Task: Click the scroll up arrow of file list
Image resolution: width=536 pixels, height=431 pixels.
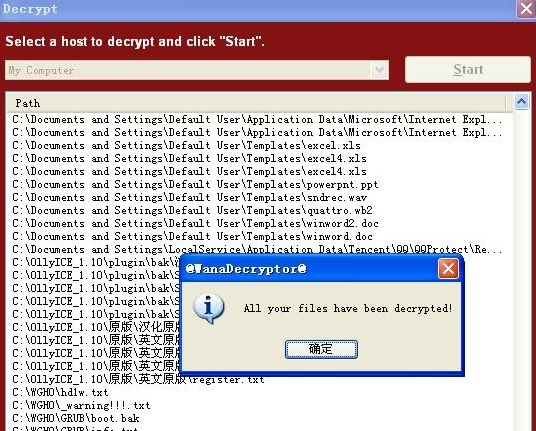Action: (521, 102)
